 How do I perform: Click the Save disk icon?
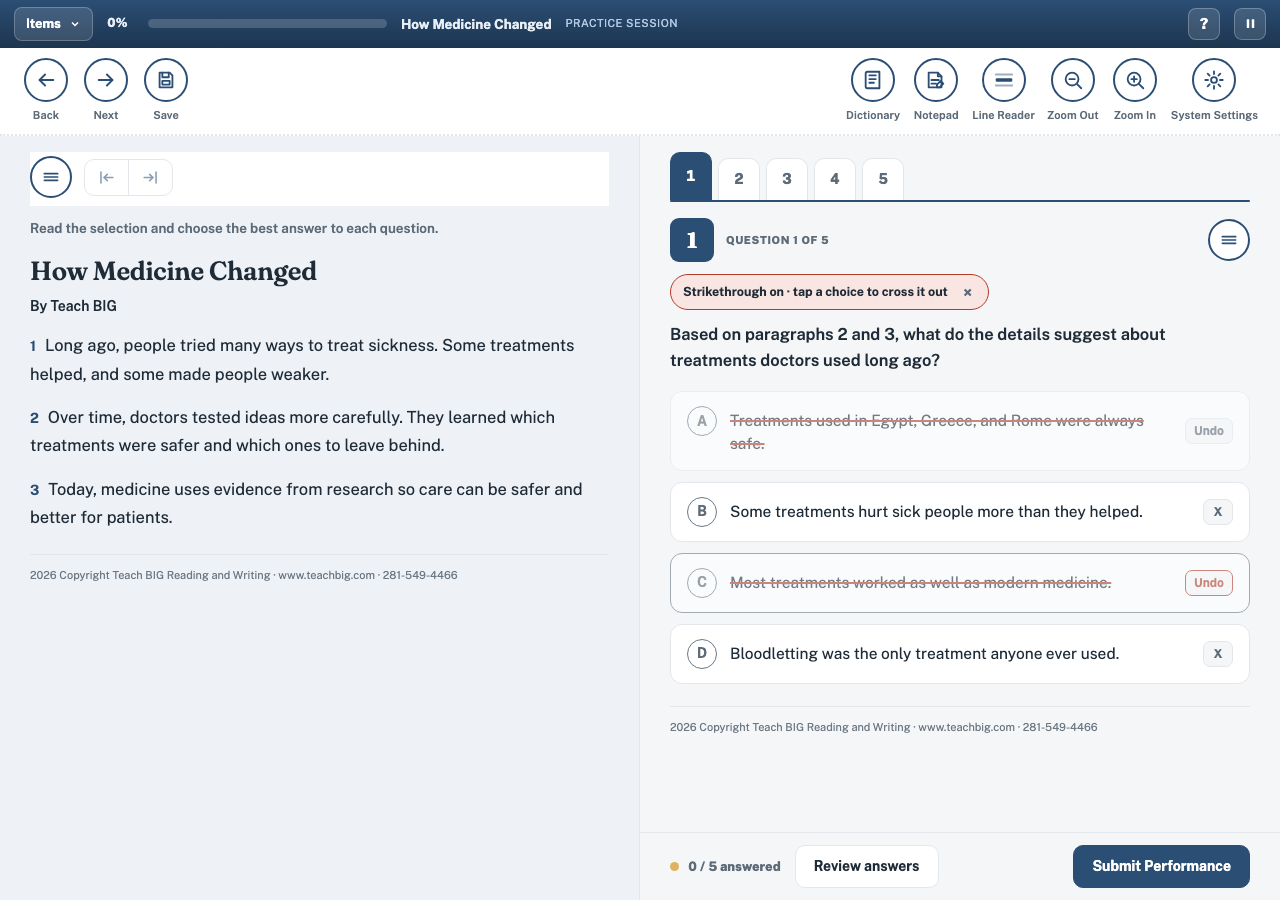click(166, 80)
